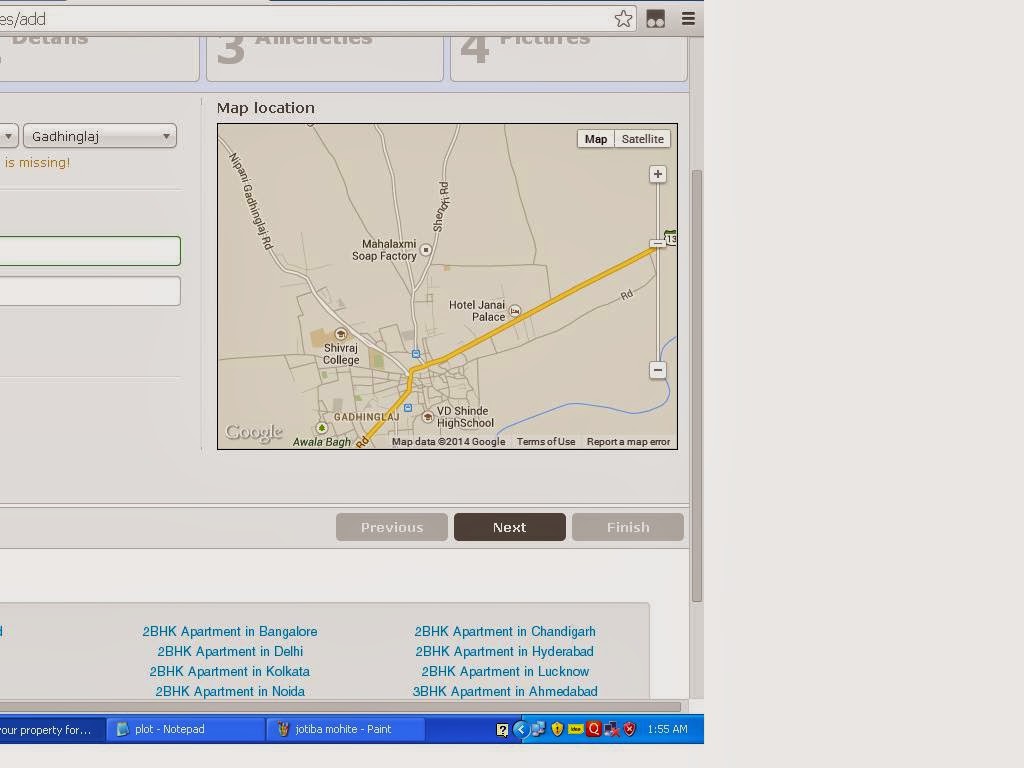Click the map zoom slider handle
The width and height of the screenshot is (1024, 768).
click(657, 243)
